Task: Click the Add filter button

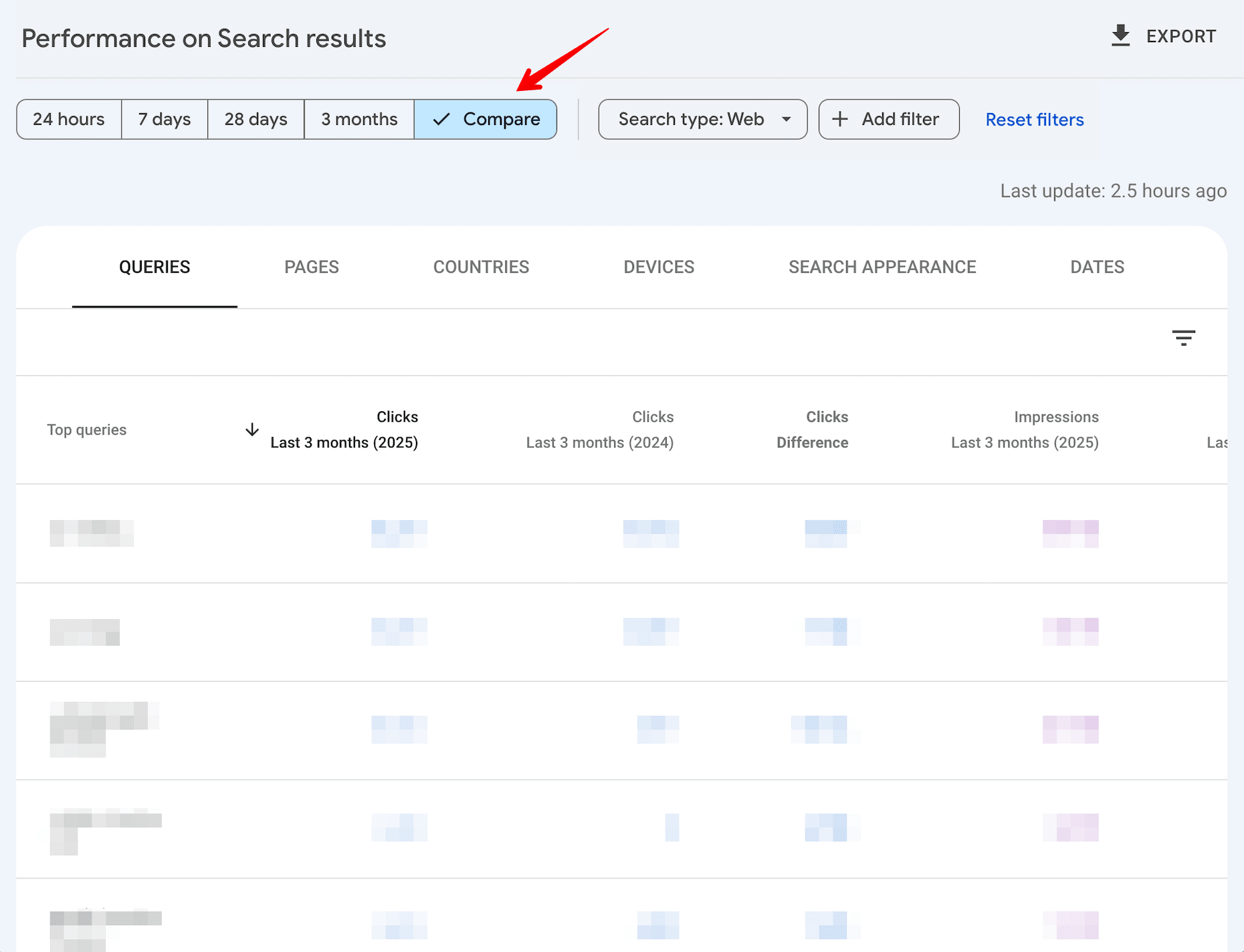Action: 888,119
